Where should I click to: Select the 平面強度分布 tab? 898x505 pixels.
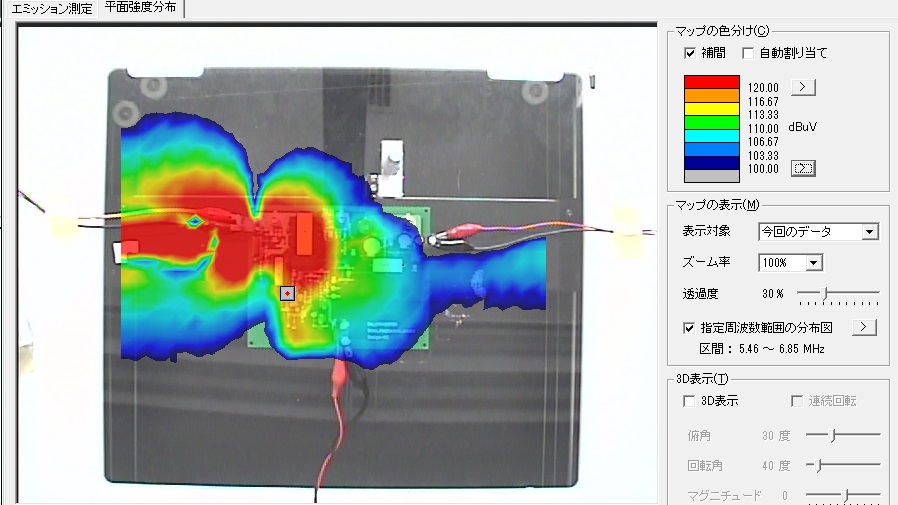(139, 9)
